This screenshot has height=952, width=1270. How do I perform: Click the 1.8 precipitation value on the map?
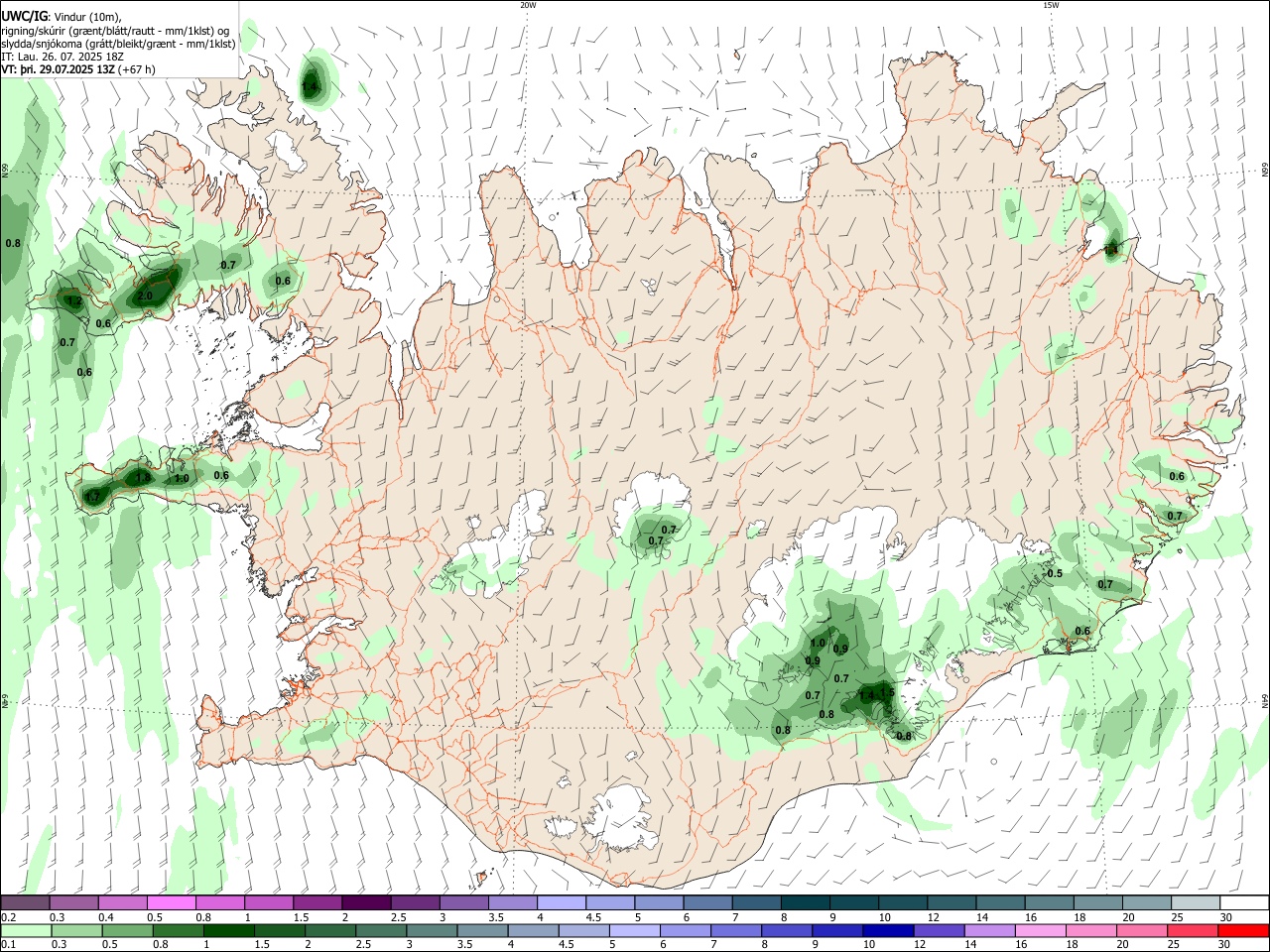tap(143, 478)
